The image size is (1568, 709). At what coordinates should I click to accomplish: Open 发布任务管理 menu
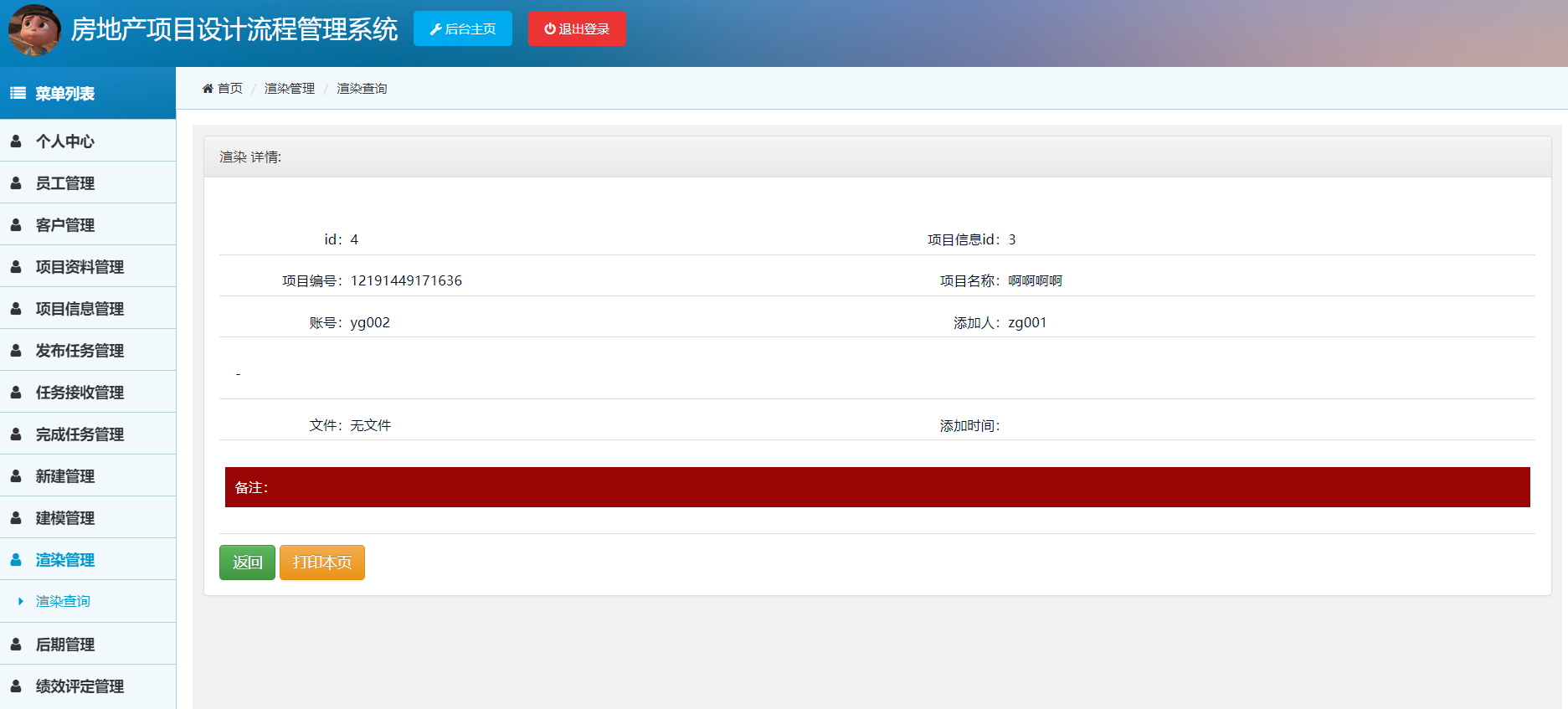[88, 350]
